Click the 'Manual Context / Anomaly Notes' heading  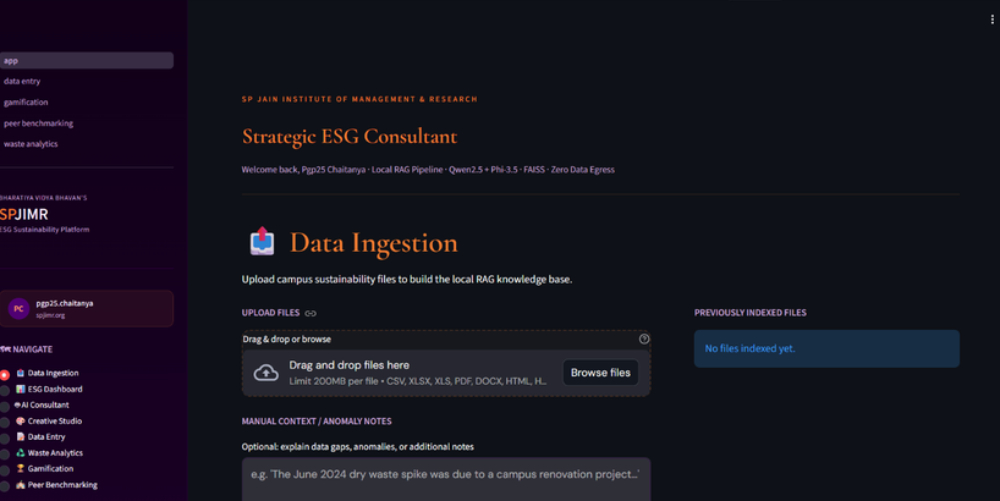(316, 421)
